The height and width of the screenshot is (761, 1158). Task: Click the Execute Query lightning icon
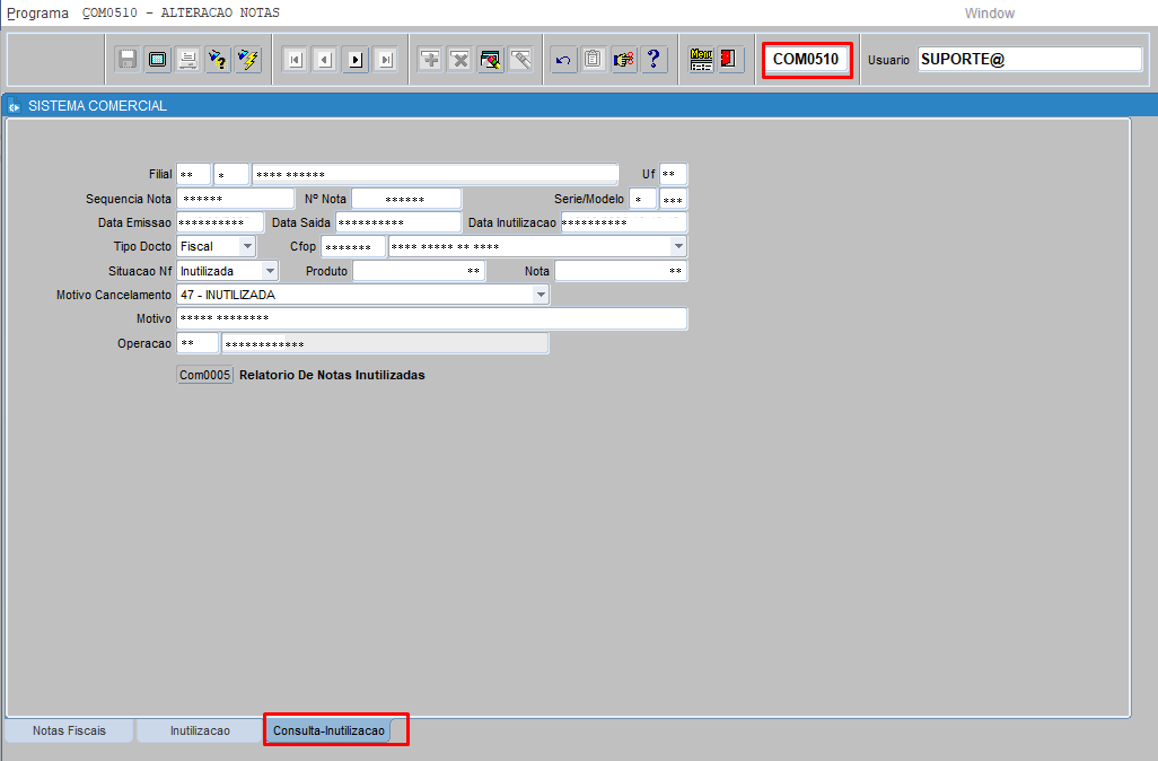[x=248, y=60]
